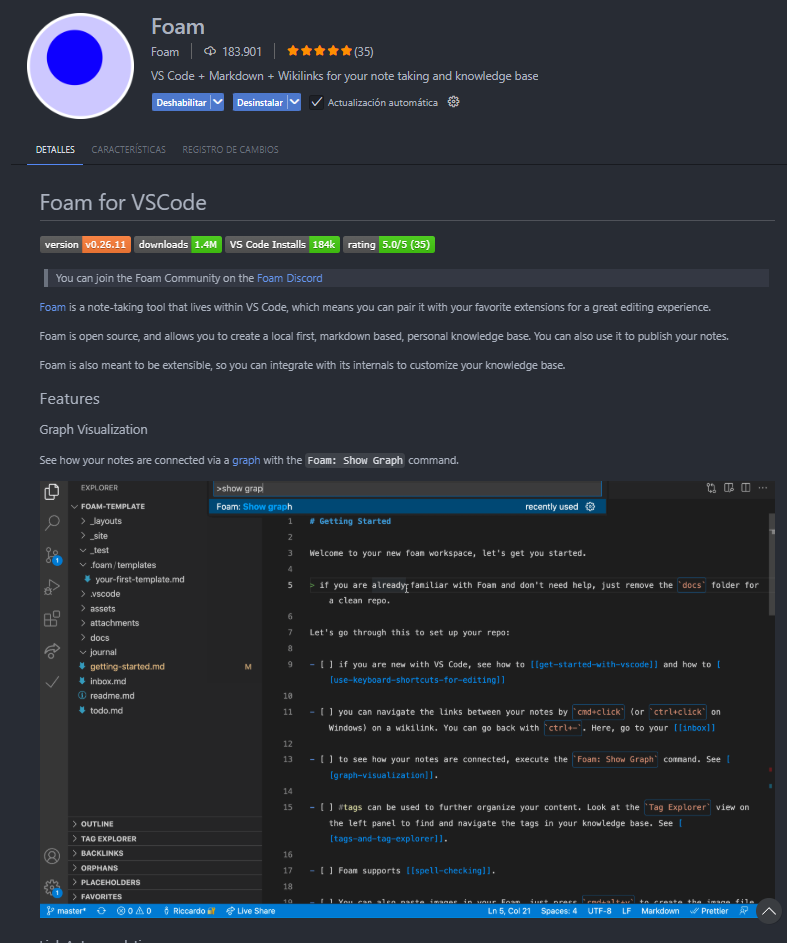The width and height of the screenshot is (787, 943).
Task: Click the five-star rating
Action: [319, 51]
